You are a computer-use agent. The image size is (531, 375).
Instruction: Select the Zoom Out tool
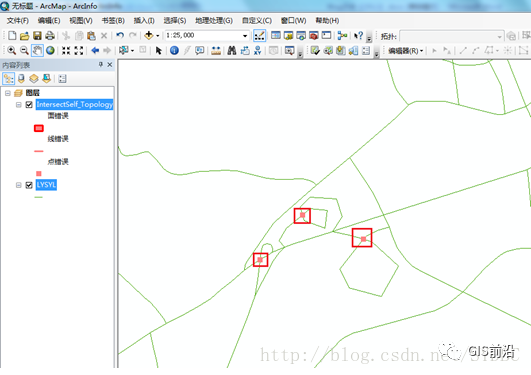[24, 50]
